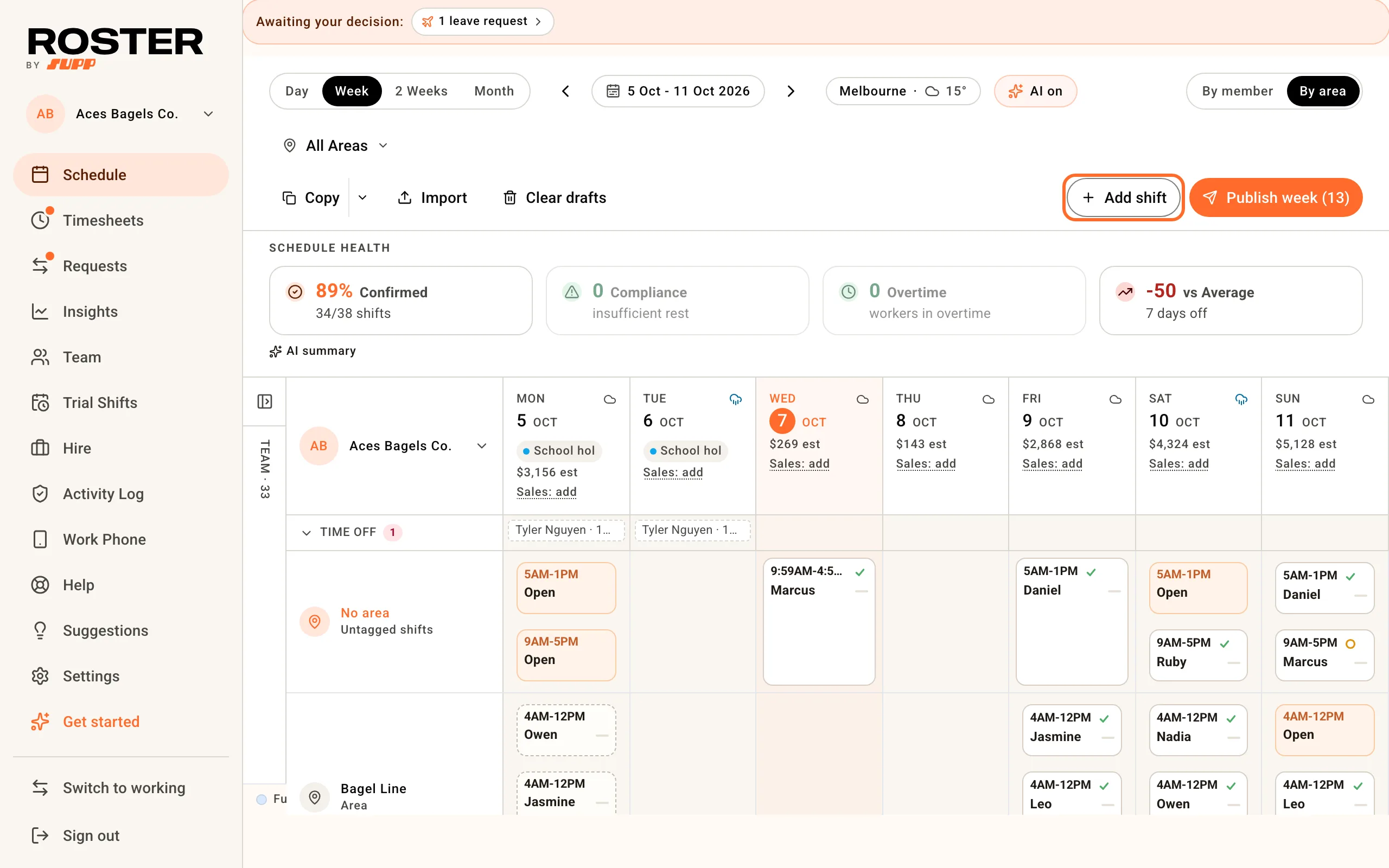Screen dimensions: 1389x868
Task: Open date range picker 5 Oct - 11 Oct
Action: coord(678,91)
